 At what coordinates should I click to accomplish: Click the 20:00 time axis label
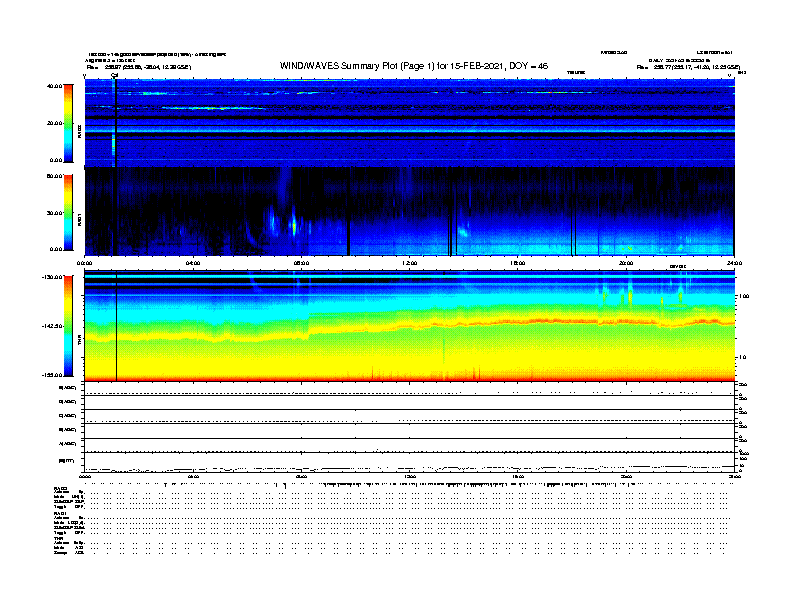[x=626, y=263]
